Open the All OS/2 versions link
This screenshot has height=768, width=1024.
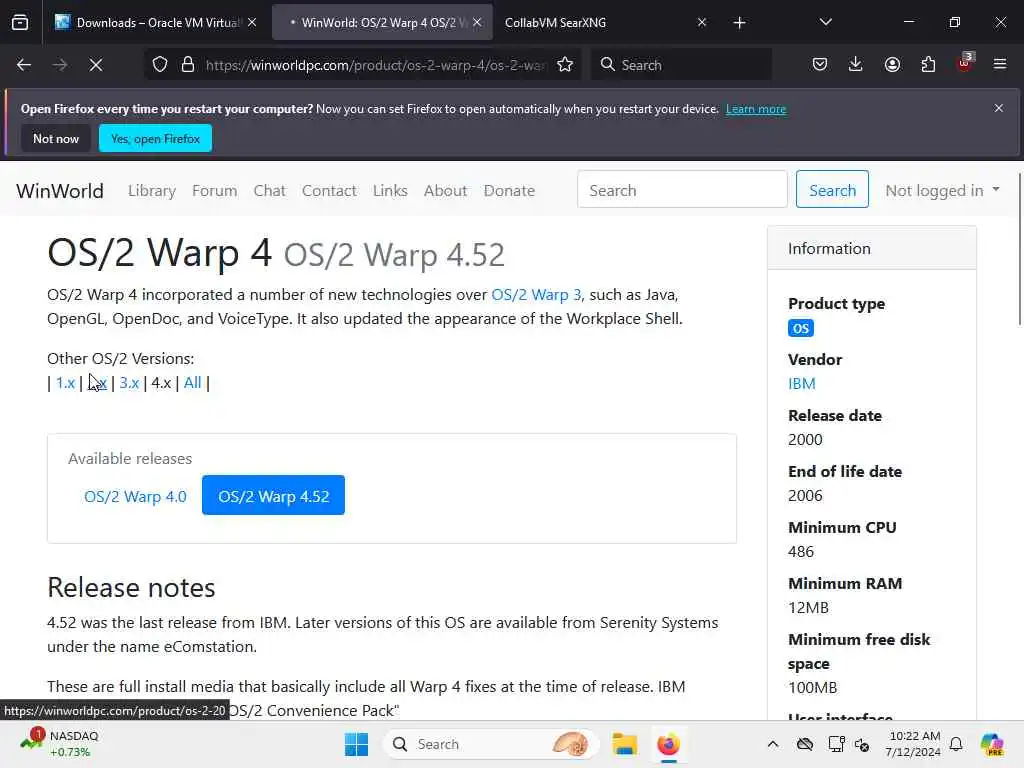(193, 383)
